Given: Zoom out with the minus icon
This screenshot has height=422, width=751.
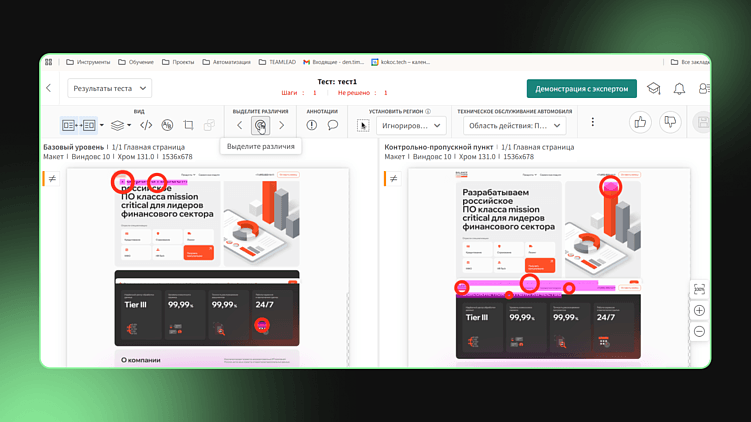Looking at the screenshot, I should pyautogui.click(x=699, y=331).
